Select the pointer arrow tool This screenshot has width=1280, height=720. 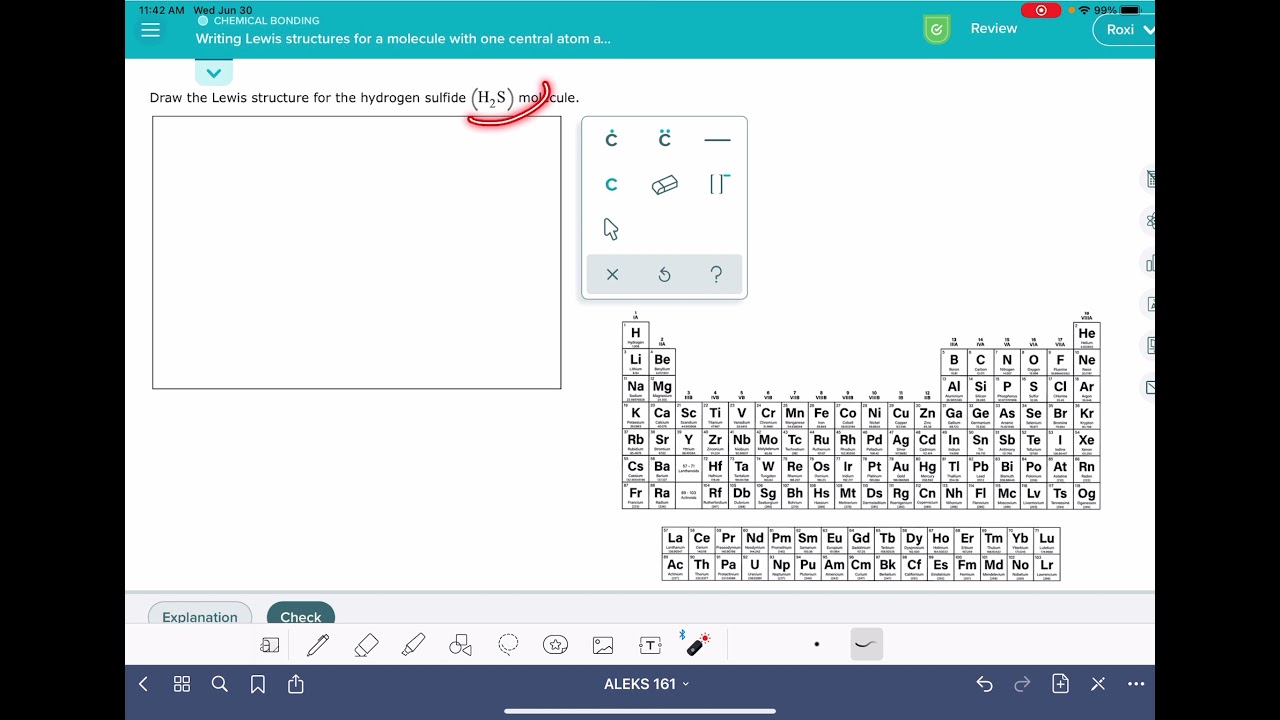(x=611, y=229)
